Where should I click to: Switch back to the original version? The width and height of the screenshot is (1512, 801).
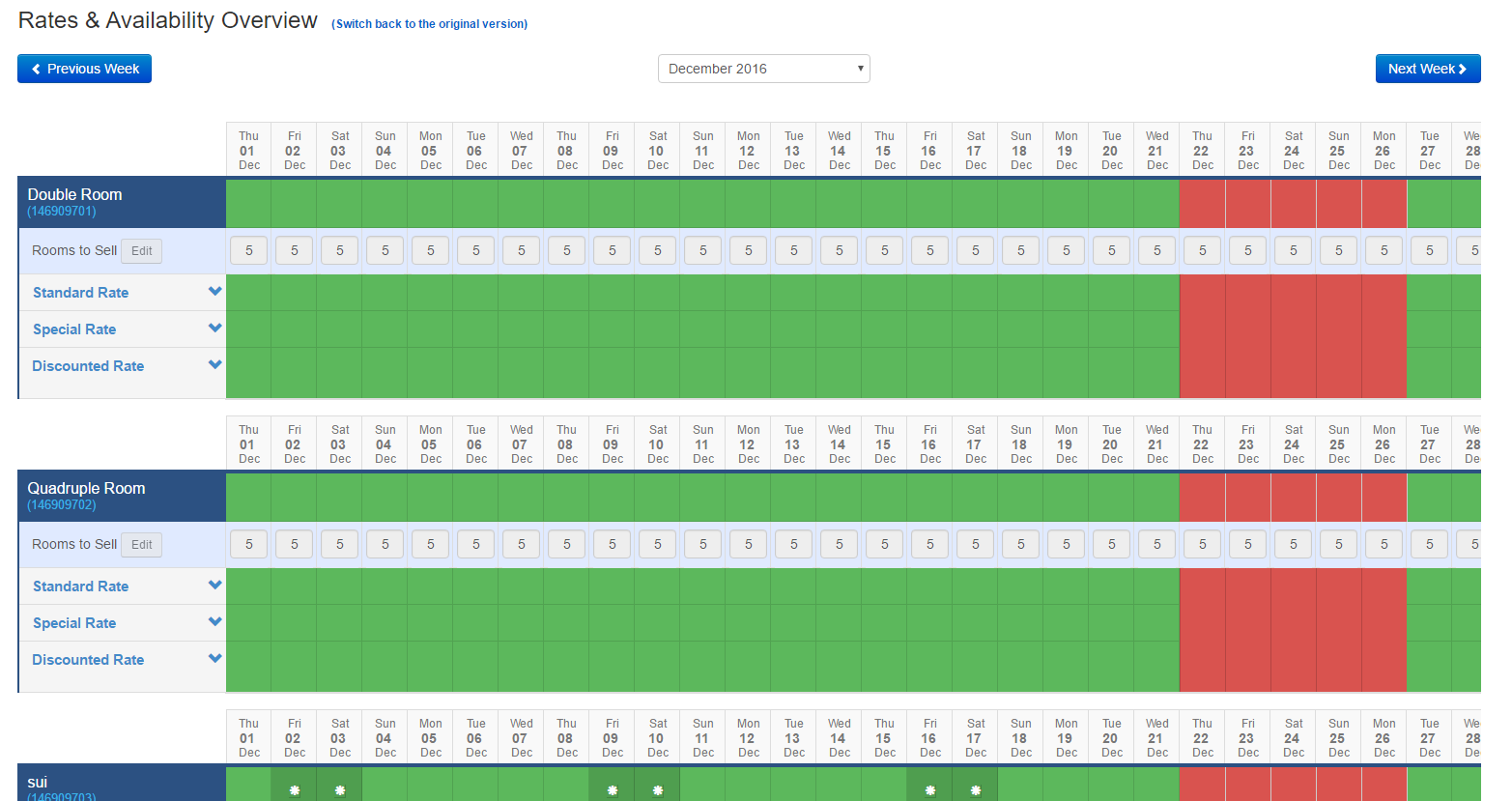tap(430, 24)
